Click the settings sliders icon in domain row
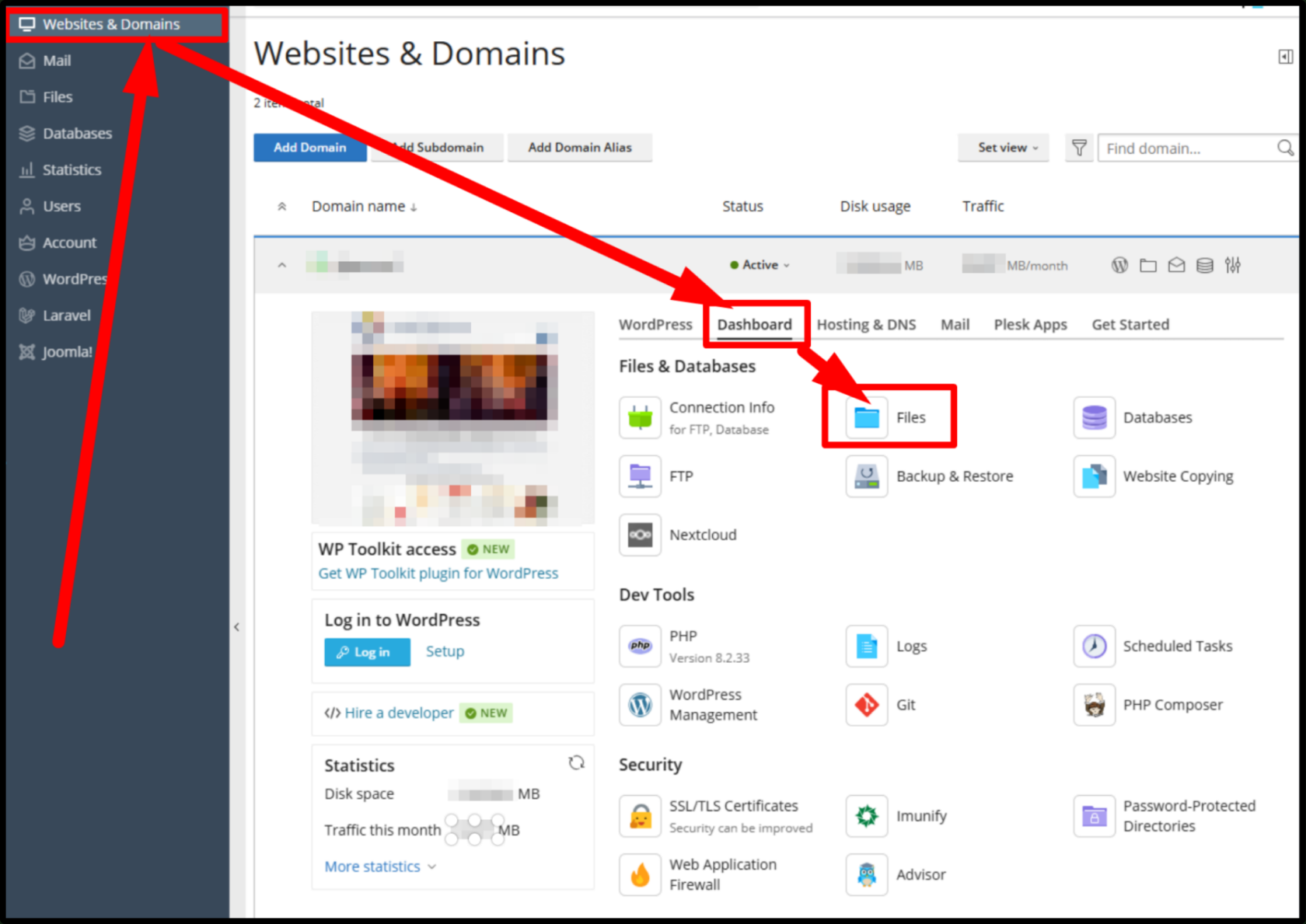The width and height of the screenshot is (1306, 924). click(x=1233, y=265)
